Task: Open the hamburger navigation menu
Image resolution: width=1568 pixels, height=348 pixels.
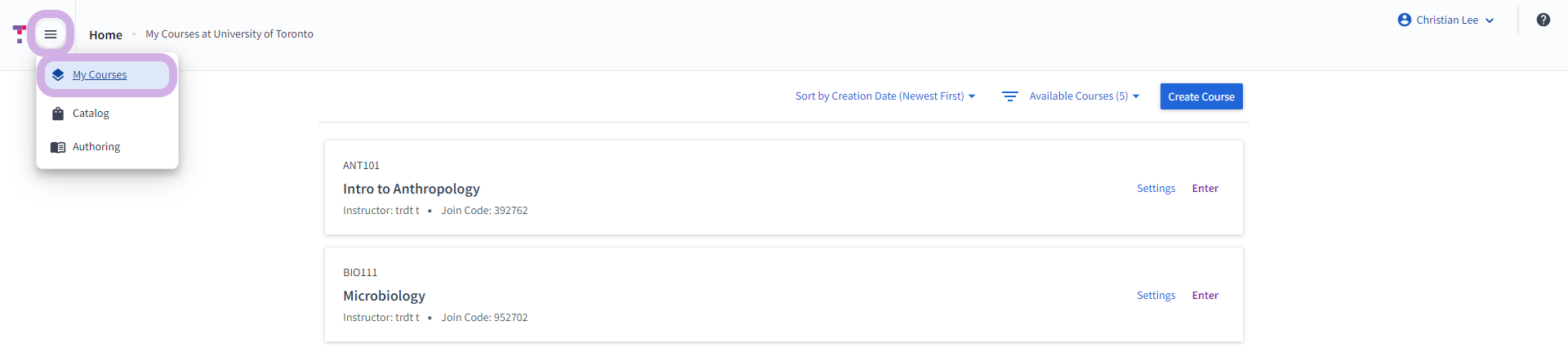Action: point(51,34)
